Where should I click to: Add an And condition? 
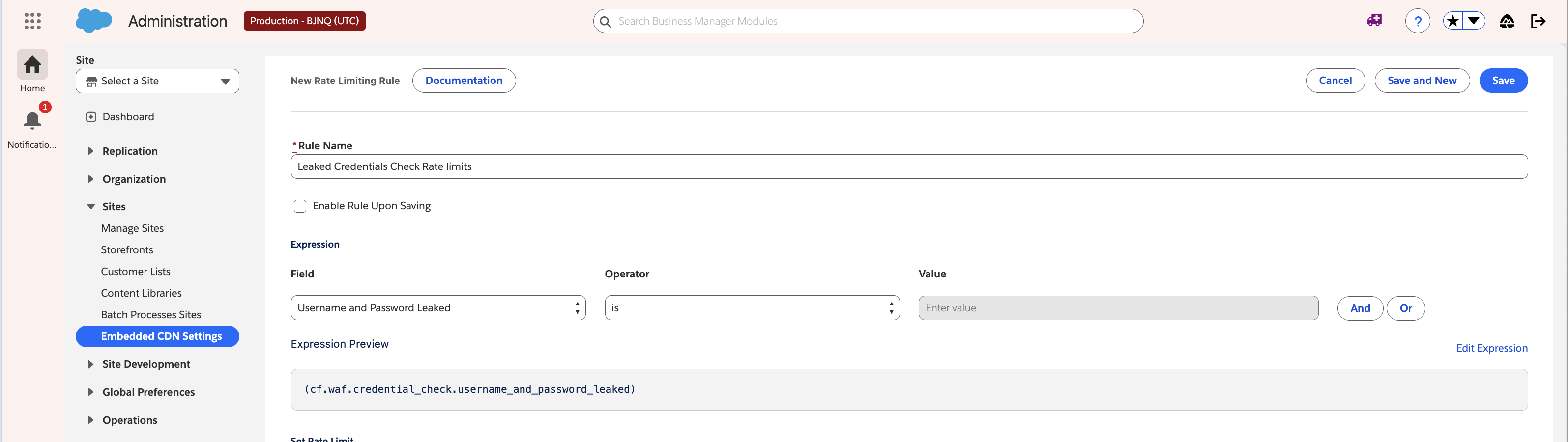[1360, 308]
